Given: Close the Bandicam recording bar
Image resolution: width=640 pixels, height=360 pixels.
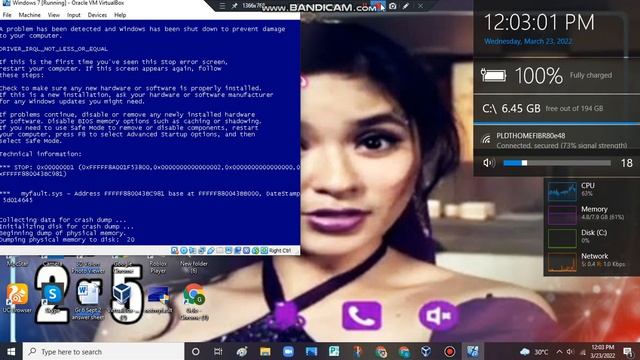Looking at the screenshot, I should pos(420,6).
